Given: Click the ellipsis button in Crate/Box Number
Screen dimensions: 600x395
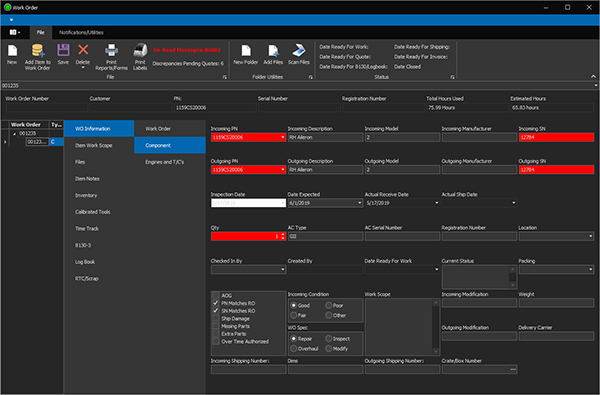Looking at the screenshot, I should click(x=513, y=369).
